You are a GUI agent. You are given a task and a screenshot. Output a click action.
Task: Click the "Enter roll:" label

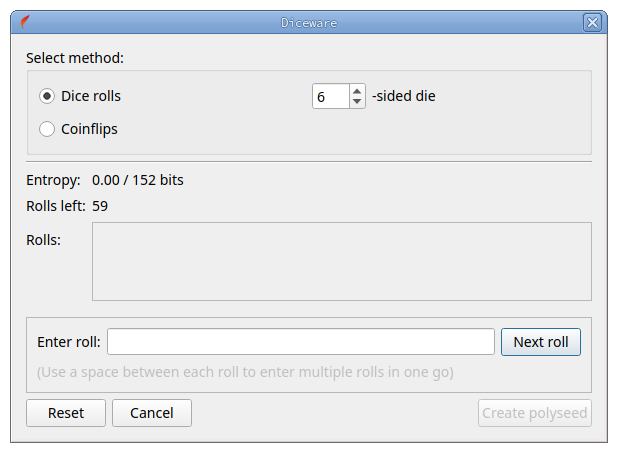click(69, 342)
